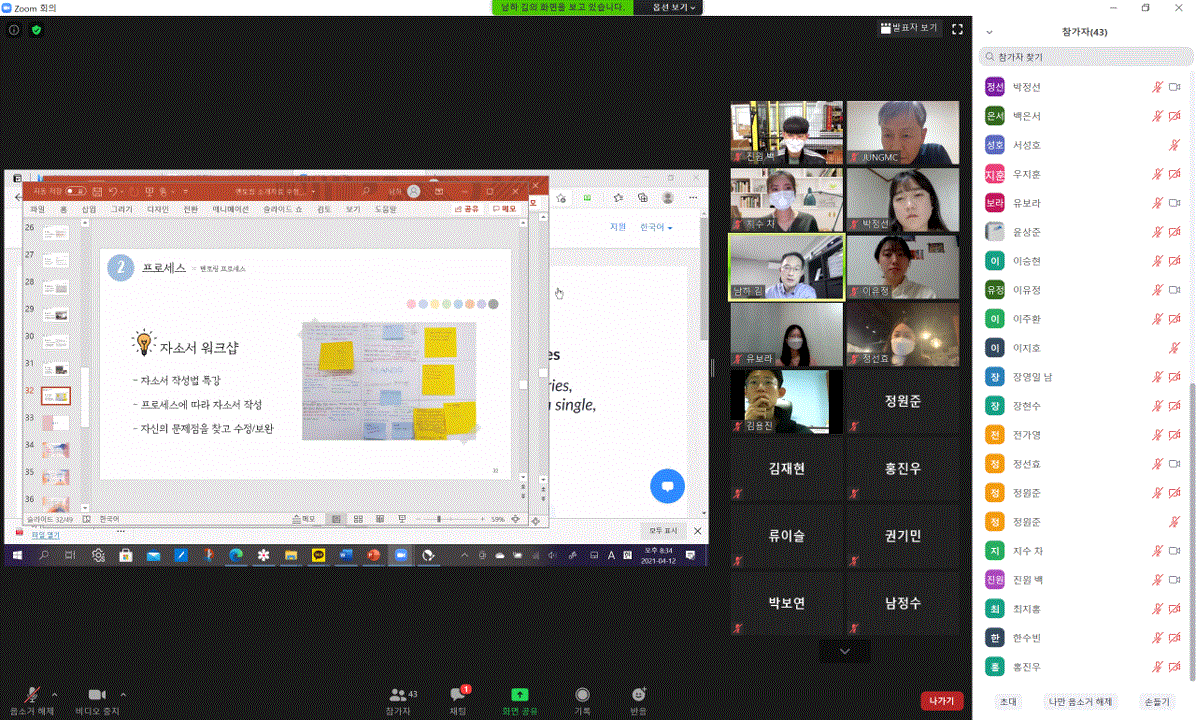Click 이유정 camera icon in list
Screen dimensions: 1196x720
coord(1175,290)
